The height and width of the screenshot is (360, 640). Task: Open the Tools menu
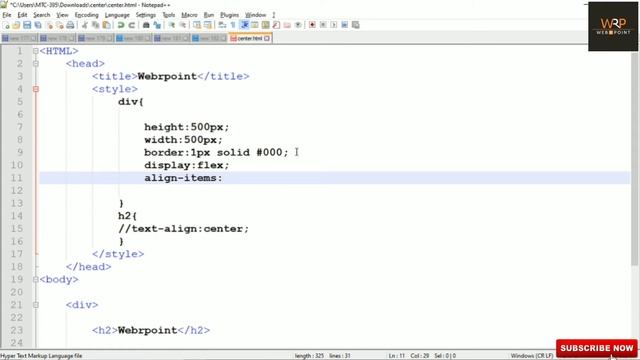click(169, 15)
